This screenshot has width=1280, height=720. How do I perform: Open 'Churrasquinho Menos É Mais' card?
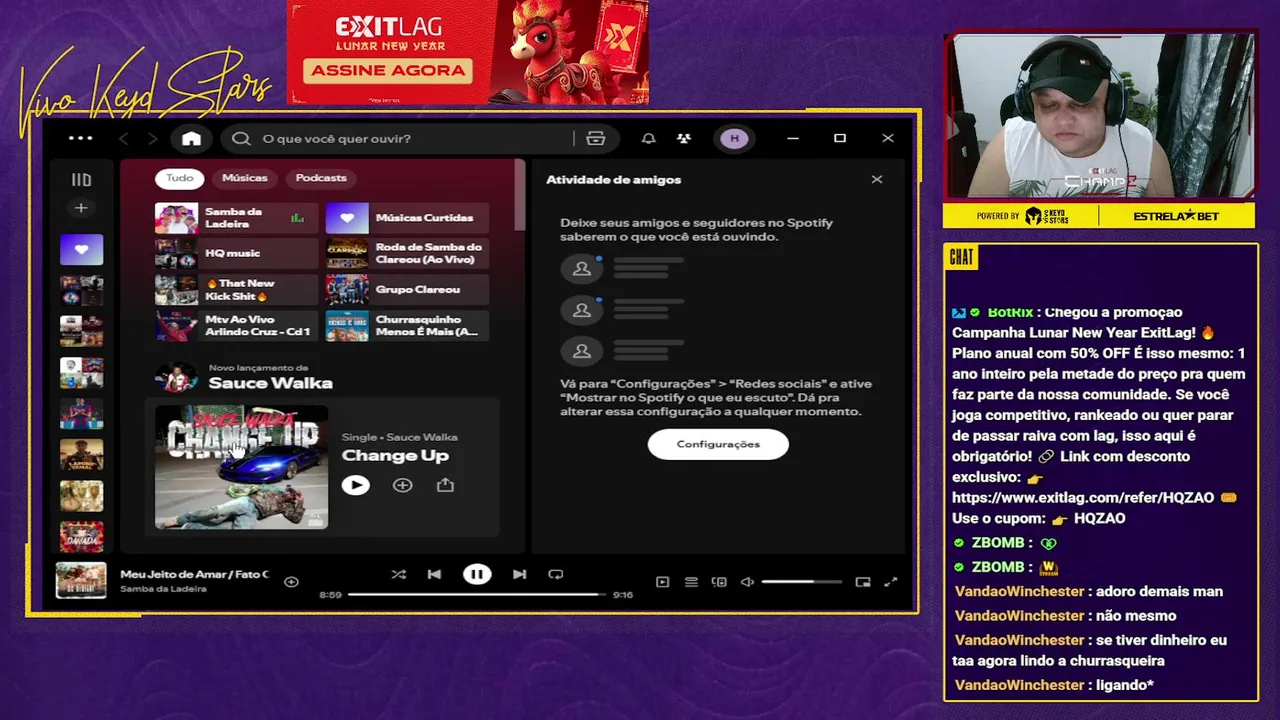[407, 326]
